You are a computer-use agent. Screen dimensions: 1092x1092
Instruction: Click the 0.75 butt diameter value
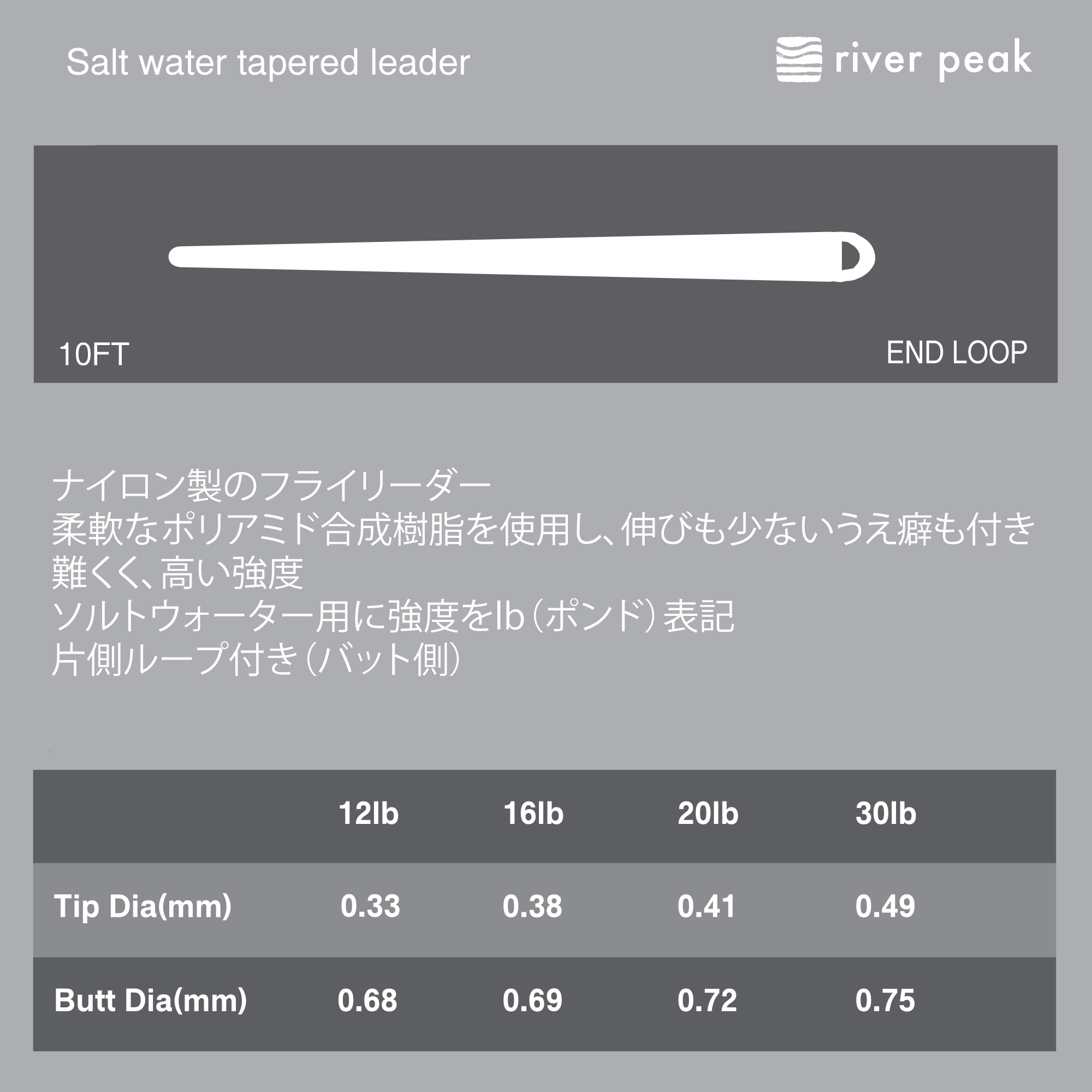[885, 1000]
